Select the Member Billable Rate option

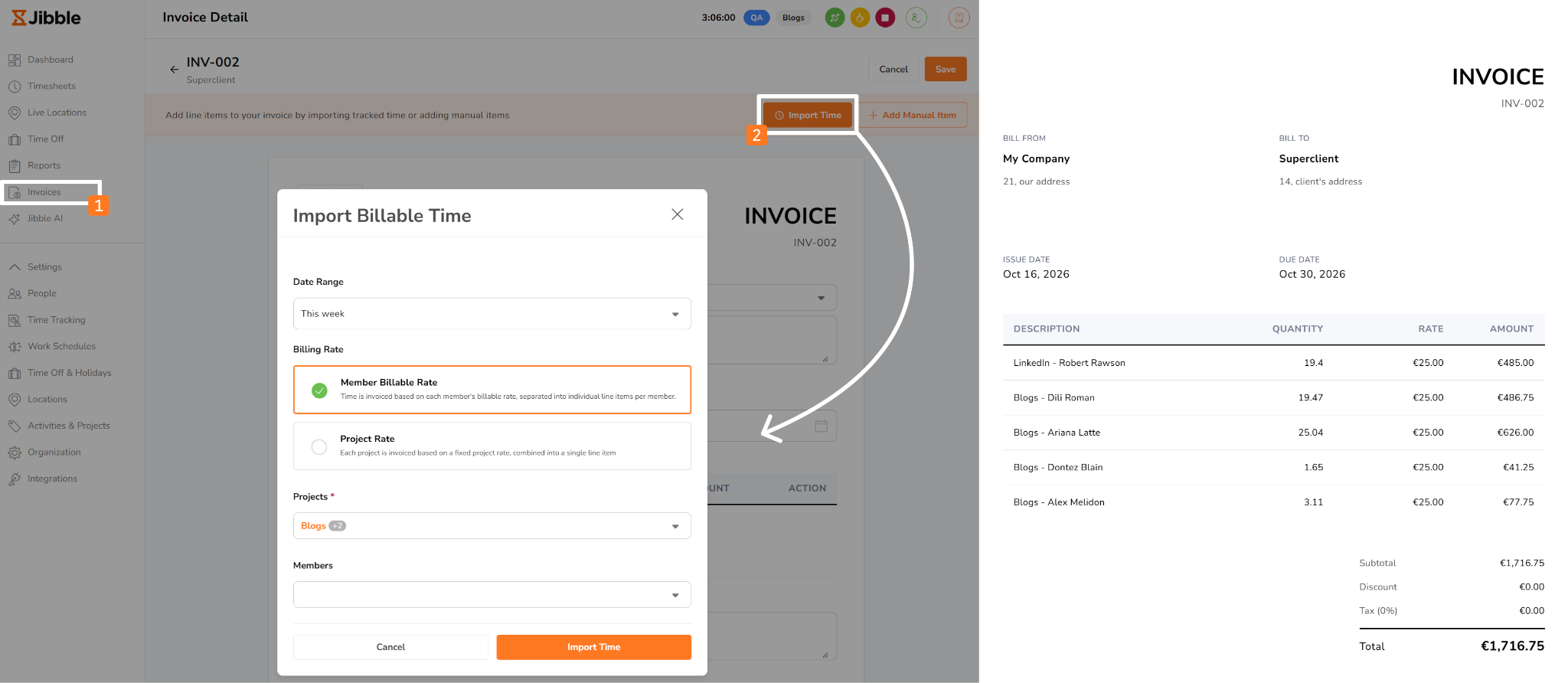pos(492,390)
